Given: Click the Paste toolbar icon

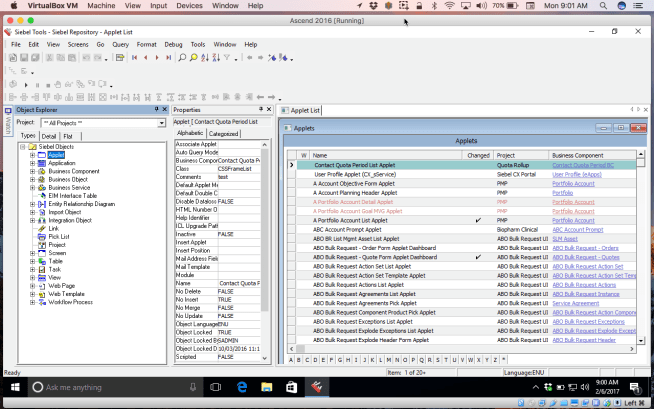Looking at the screenshot, I should tap(72, 58).
